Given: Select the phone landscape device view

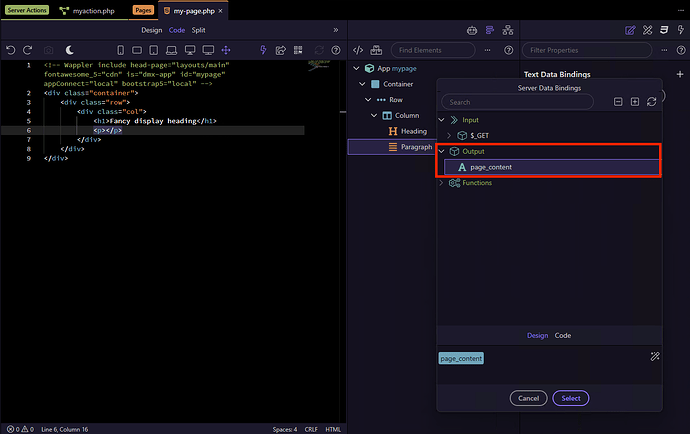Looking at the screenshot, I should [137, 50].
